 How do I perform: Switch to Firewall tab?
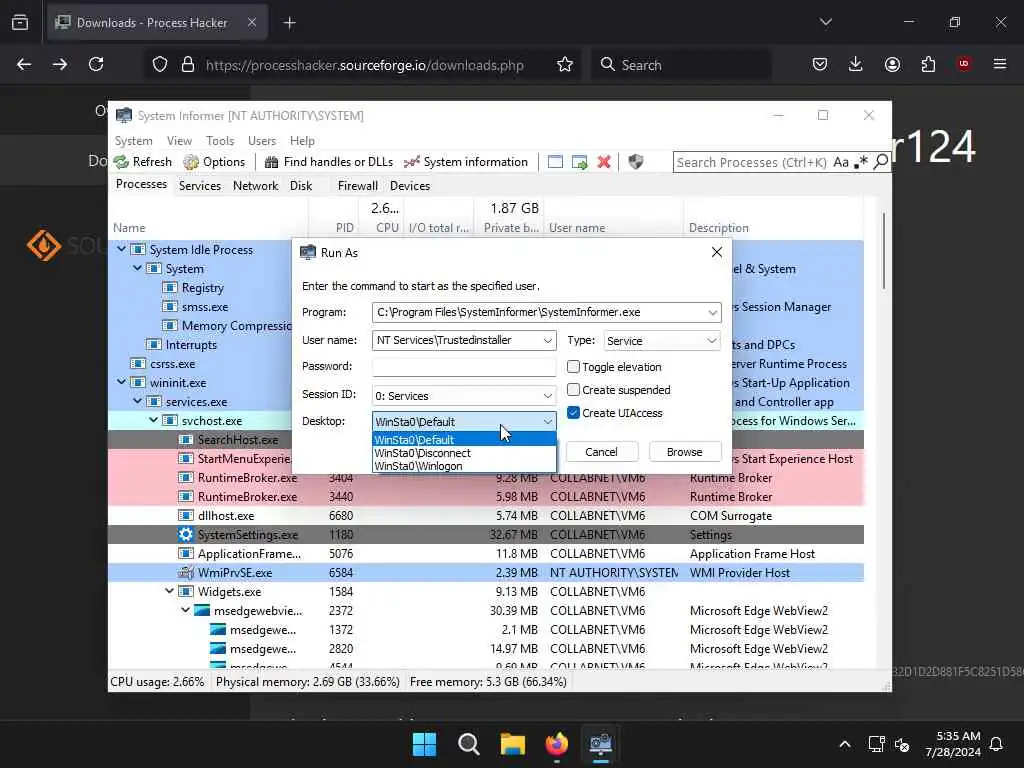pos(357,186)
